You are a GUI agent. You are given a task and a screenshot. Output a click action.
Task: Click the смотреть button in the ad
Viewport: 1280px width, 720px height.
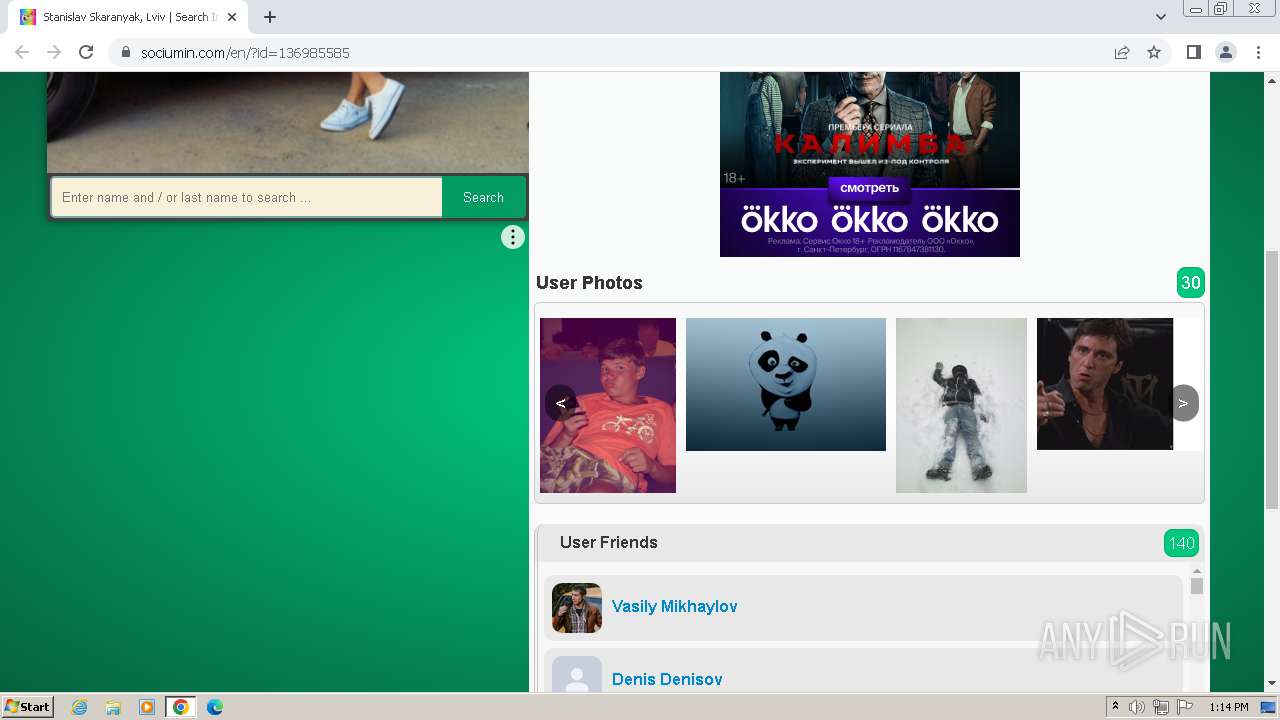coord(869,188)
